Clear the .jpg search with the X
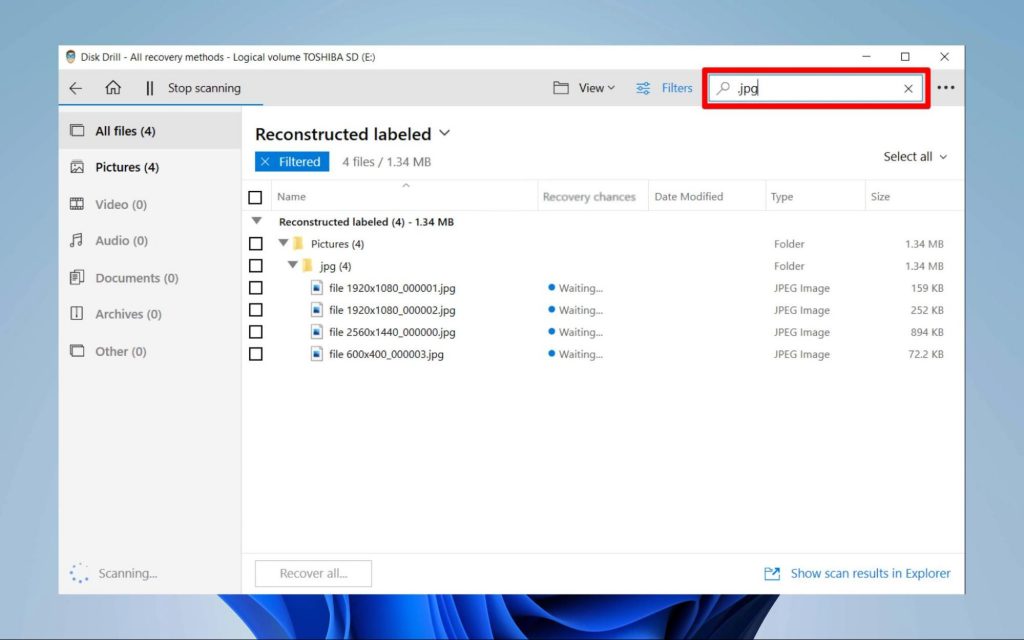The width and height of the screenshot is (1024, 640). pyautogui.click(x=908, y=88)
